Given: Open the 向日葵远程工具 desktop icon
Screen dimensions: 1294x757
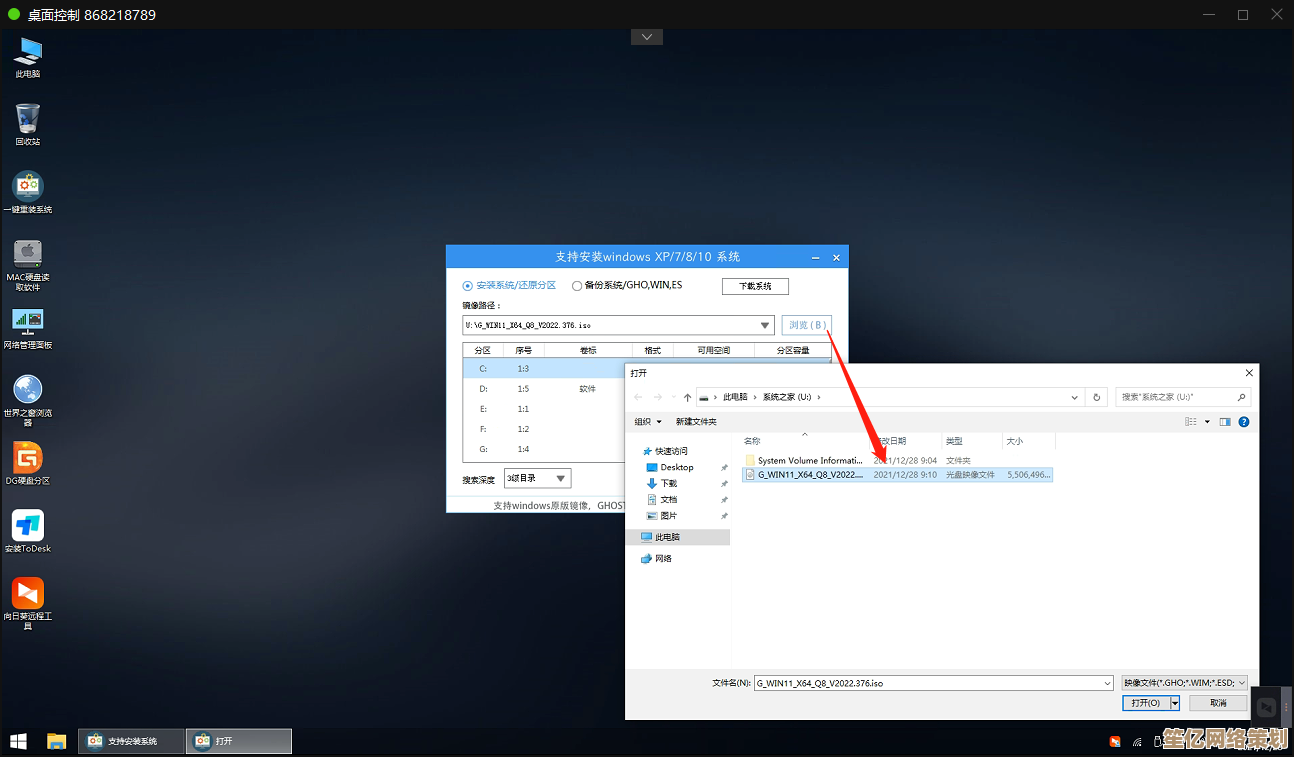Looking at the screenshot, I should tap(27, 593).
